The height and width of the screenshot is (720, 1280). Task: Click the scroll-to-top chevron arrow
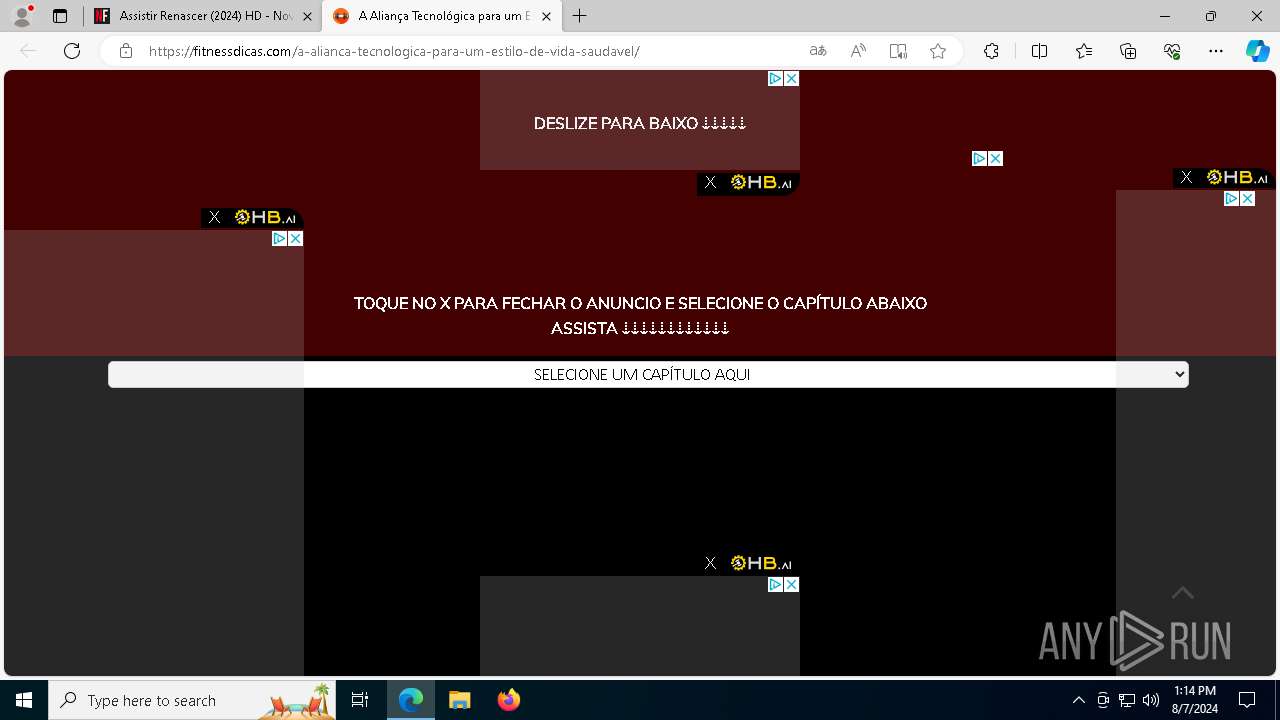(x=1183, y=593)
